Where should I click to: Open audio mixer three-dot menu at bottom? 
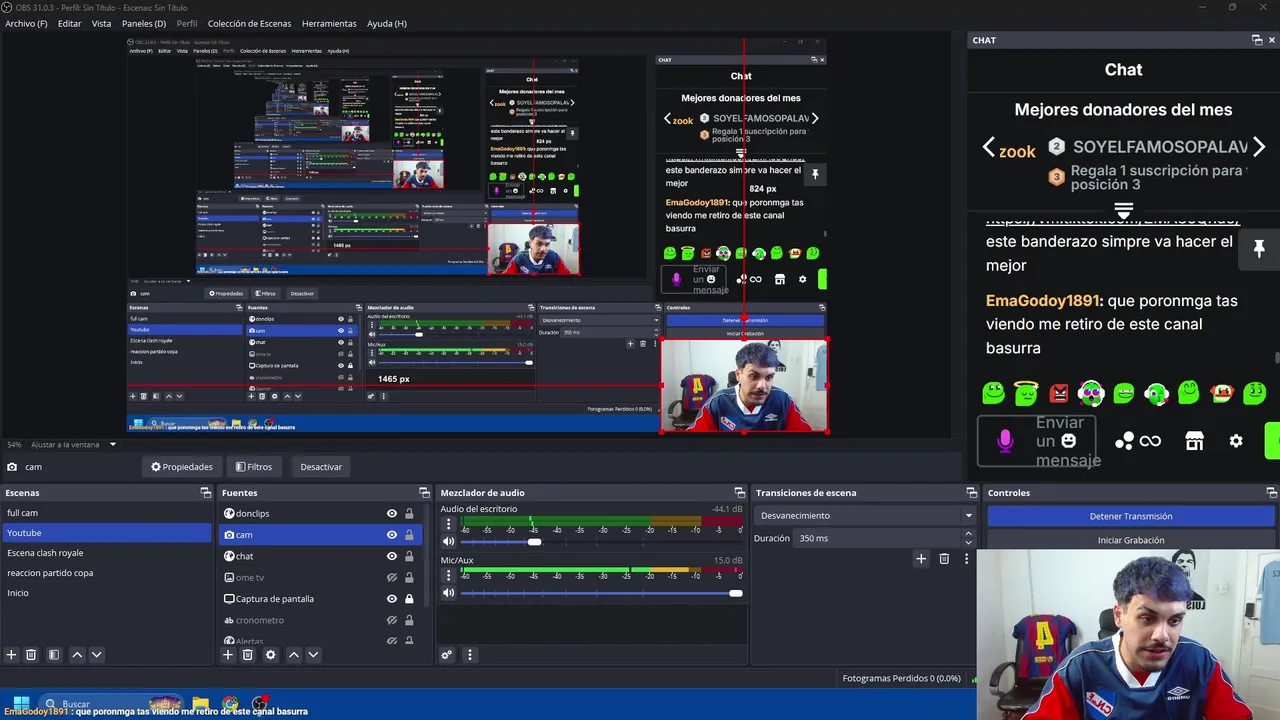(x=469, y=655)
